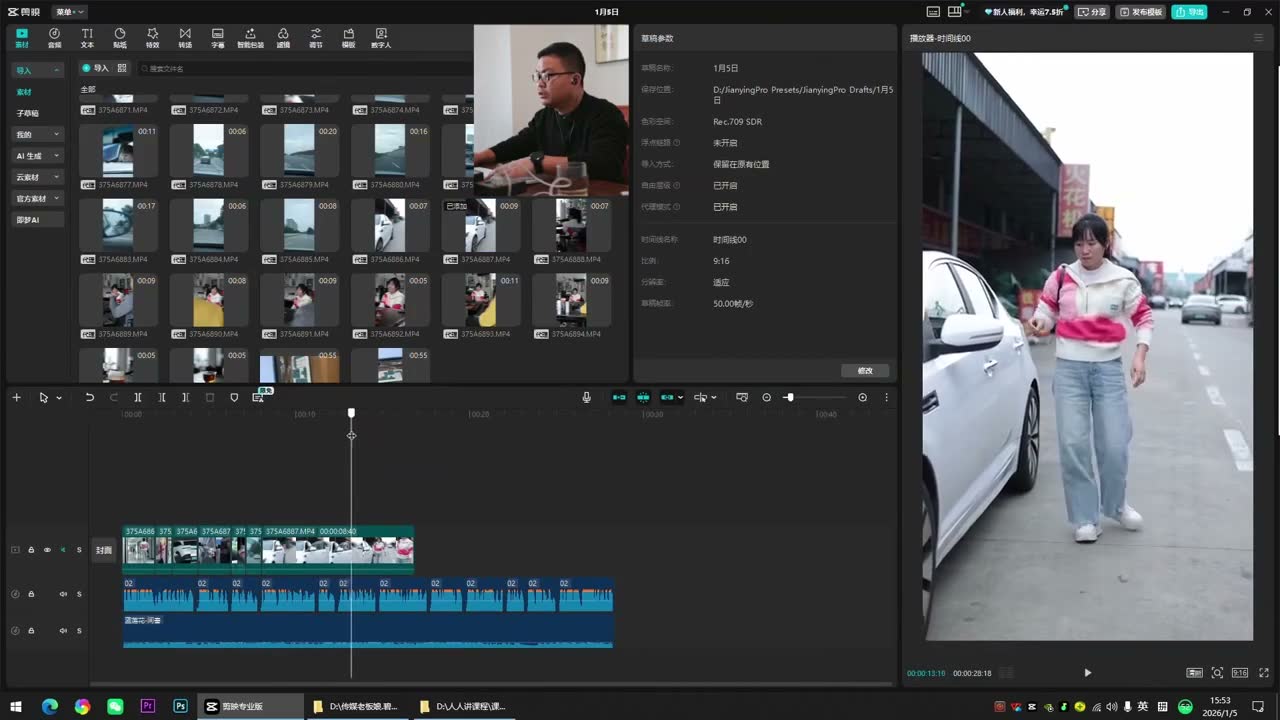Click the 修改 button in draft parameters
1280x720 pixels.
[x=865, y=370]
